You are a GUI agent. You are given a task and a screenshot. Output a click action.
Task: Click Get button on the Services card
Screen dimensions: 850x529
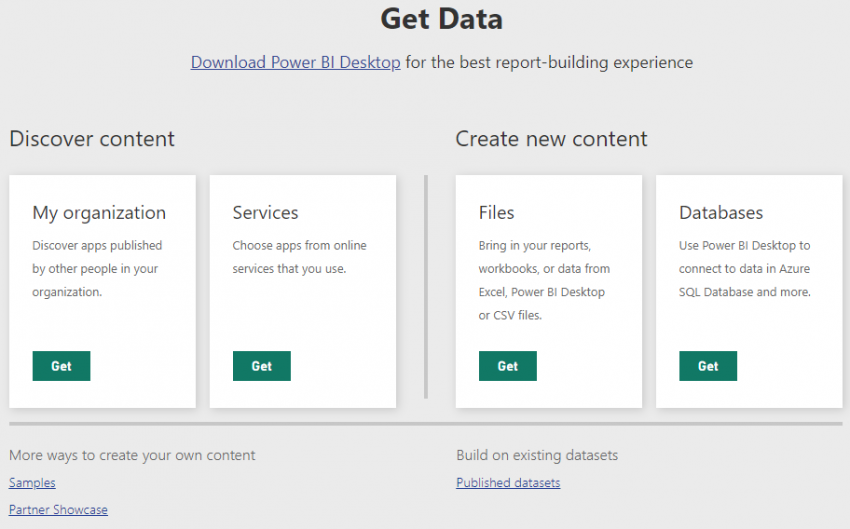pyautogui.click(x=262, y=366)
